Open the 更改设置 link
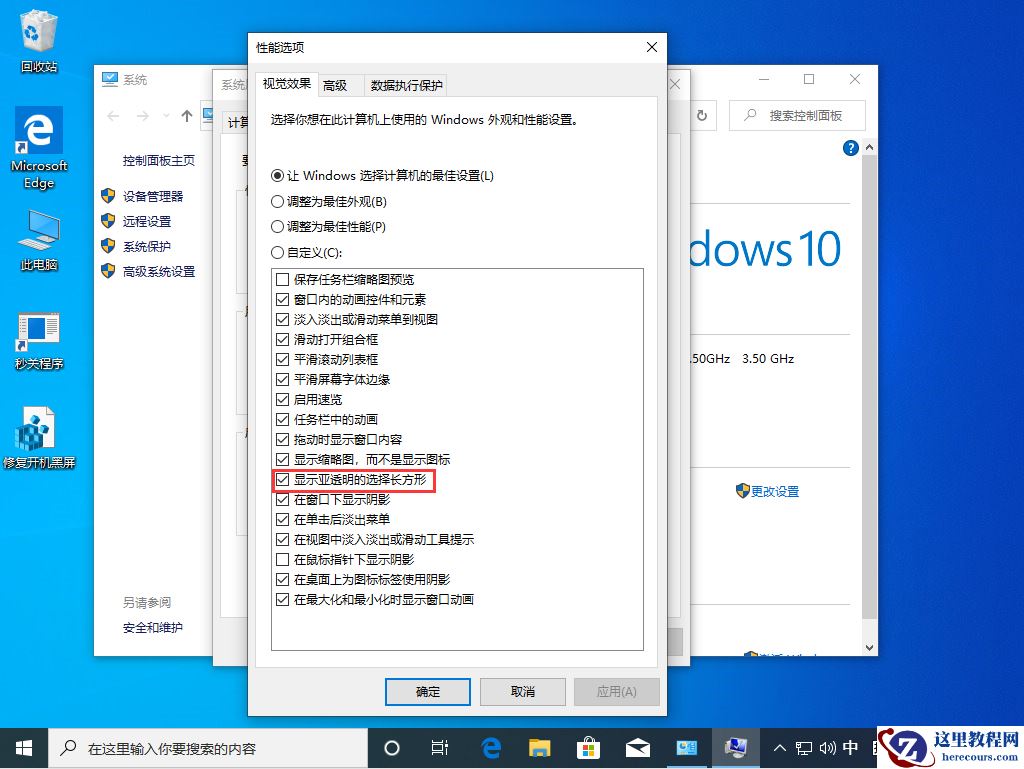 pos(774,491)
